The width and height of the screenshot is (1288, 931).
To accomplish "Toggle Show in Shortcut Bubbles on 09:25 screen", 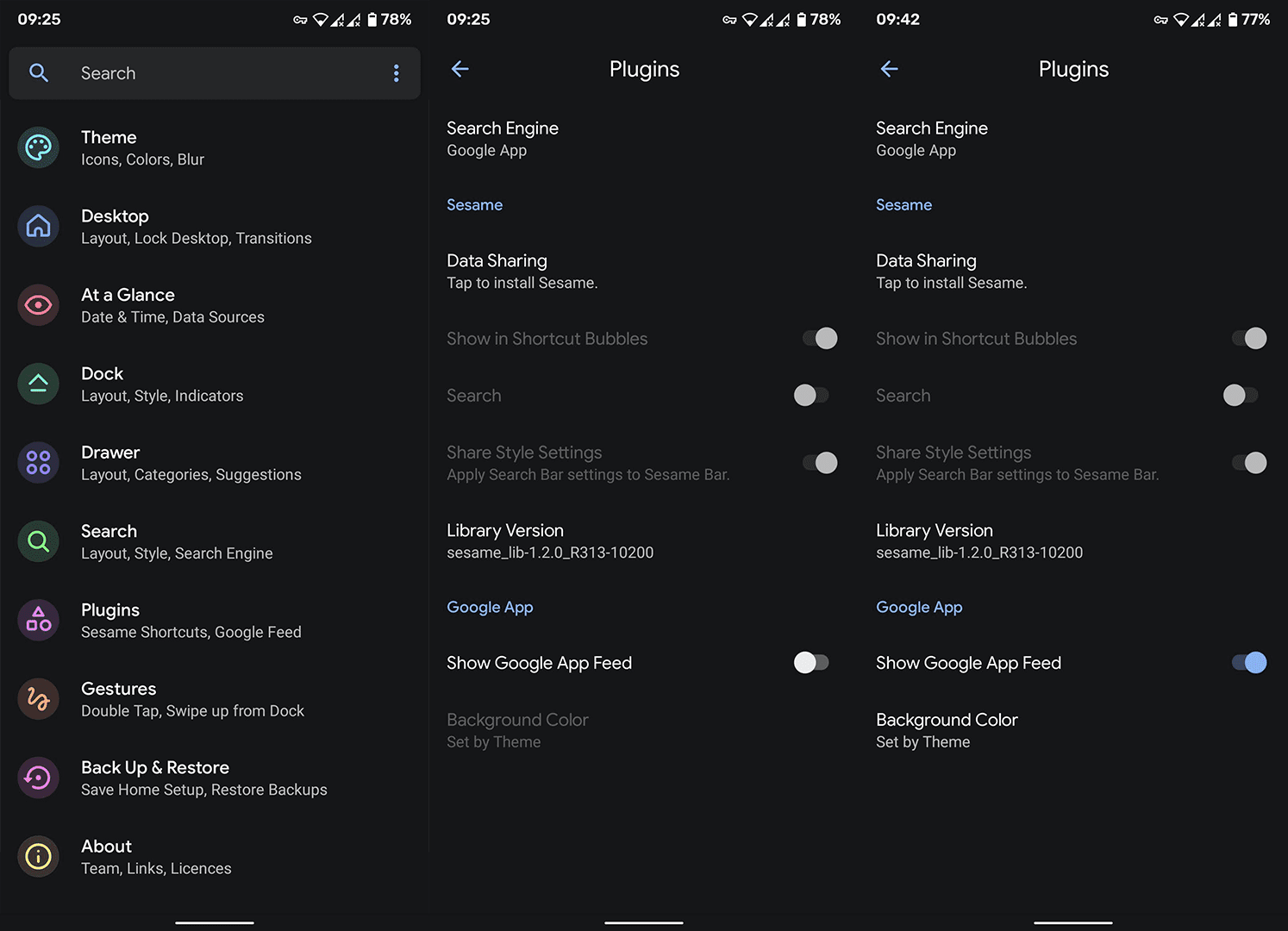I will [x=820, y=339].
